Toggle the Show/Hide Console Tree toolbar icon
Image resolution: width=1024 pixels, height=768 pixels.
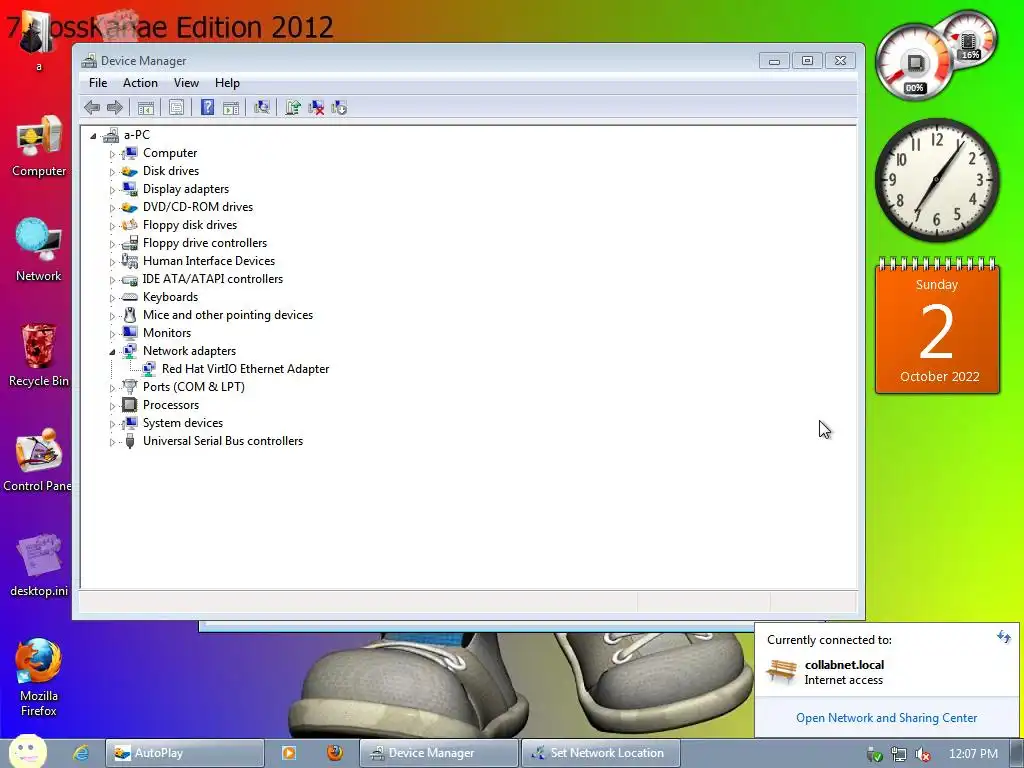pos(146,108)
